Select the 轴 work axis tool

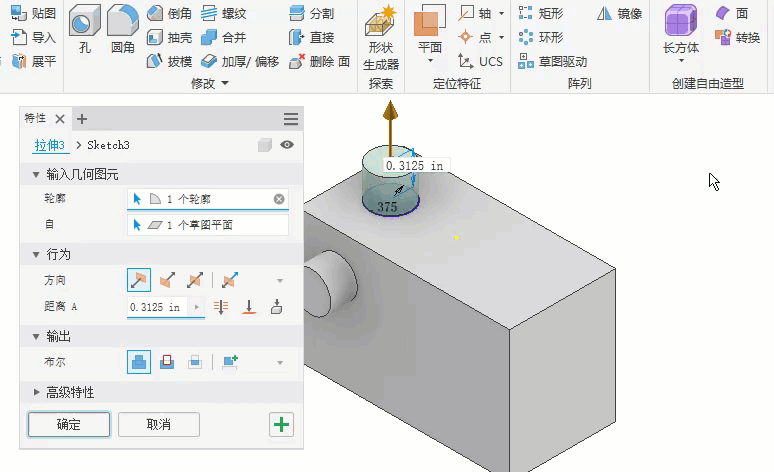point(475,13)
